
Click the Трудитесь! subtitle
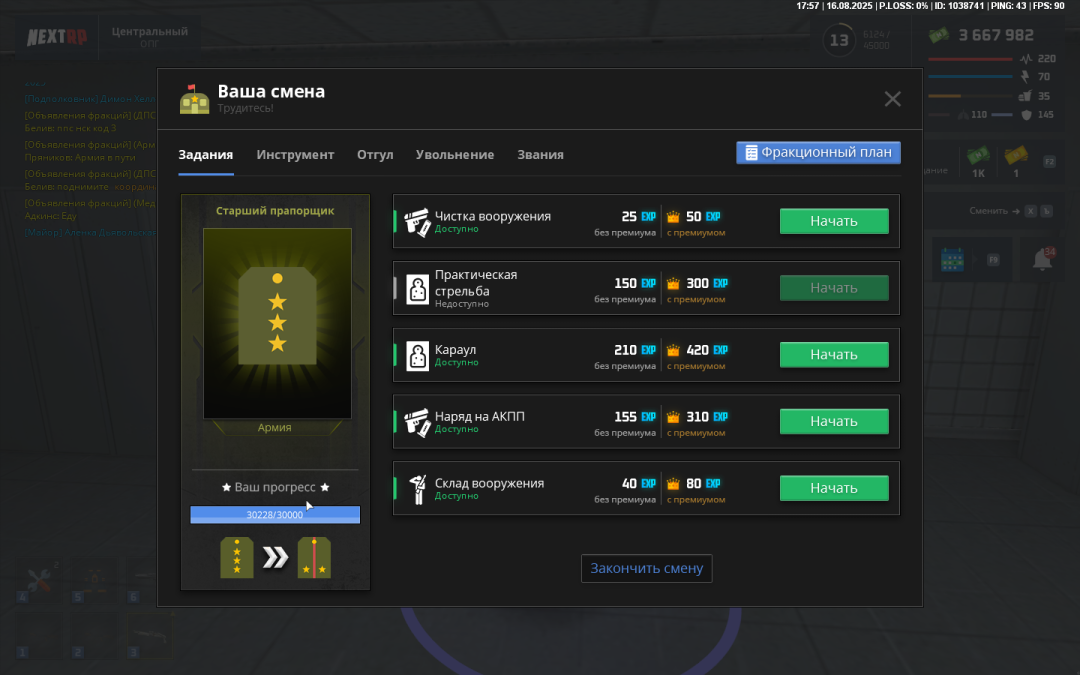(x=246, y=108)
